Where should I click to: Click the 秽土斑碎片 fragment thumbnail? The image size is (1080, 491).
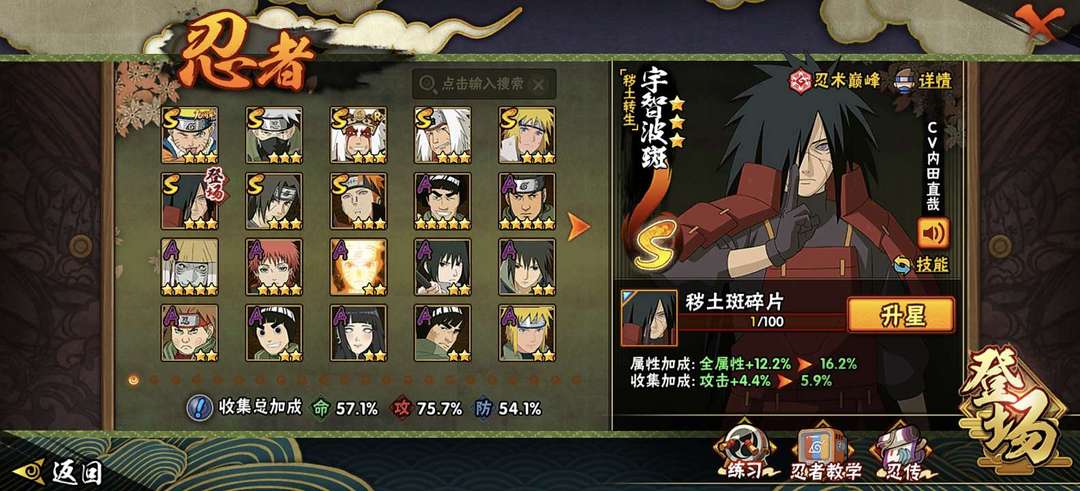648,317
